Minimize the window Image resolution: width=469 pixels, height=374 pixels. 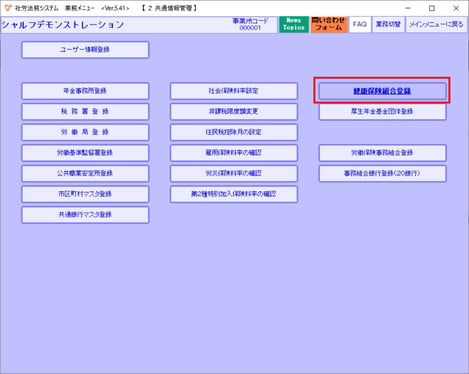coord(408,8)
